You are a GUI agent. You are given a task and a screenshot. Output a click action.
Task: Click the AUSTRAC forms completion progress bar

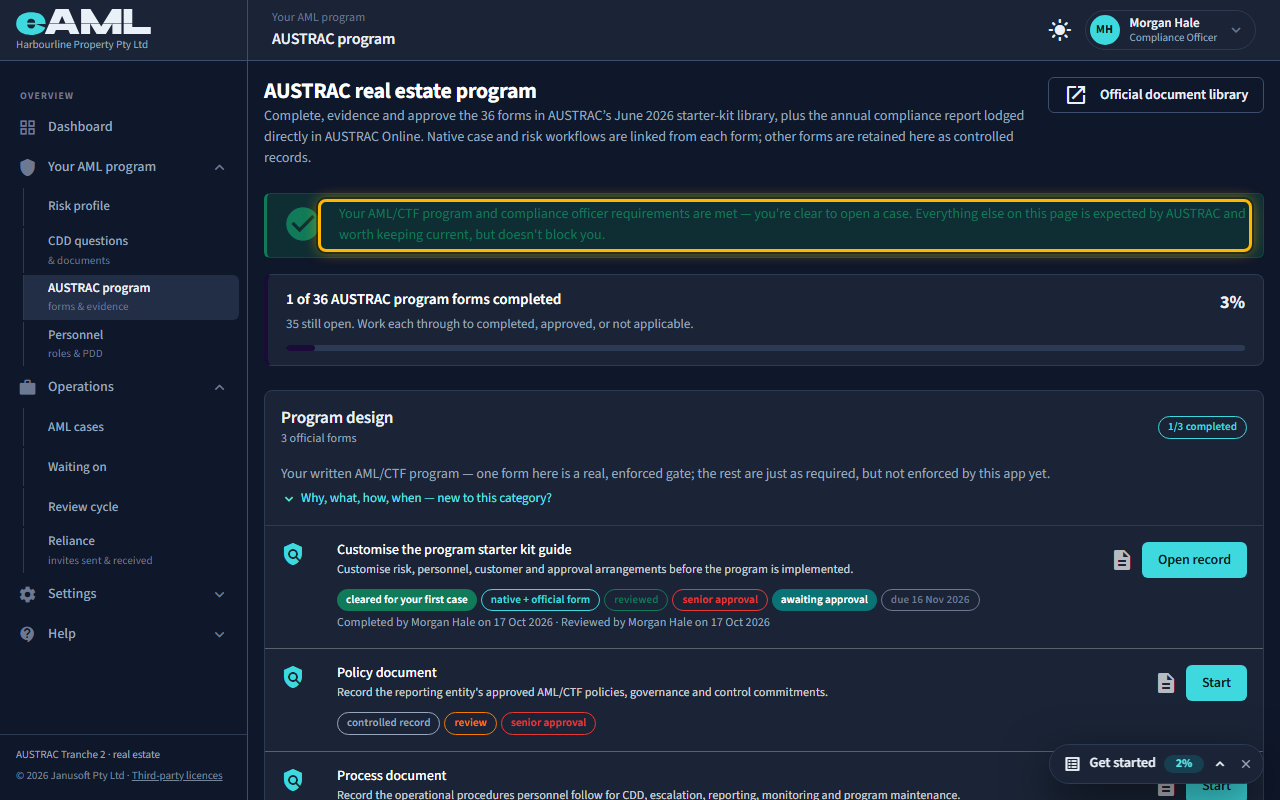tap(765, 348)
